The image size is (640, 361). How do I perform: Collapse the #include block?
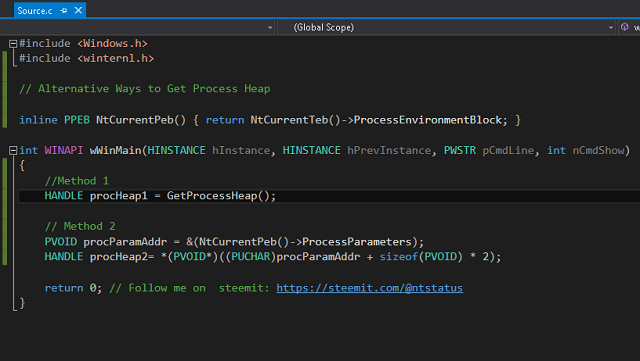click(x=13, y=44)
